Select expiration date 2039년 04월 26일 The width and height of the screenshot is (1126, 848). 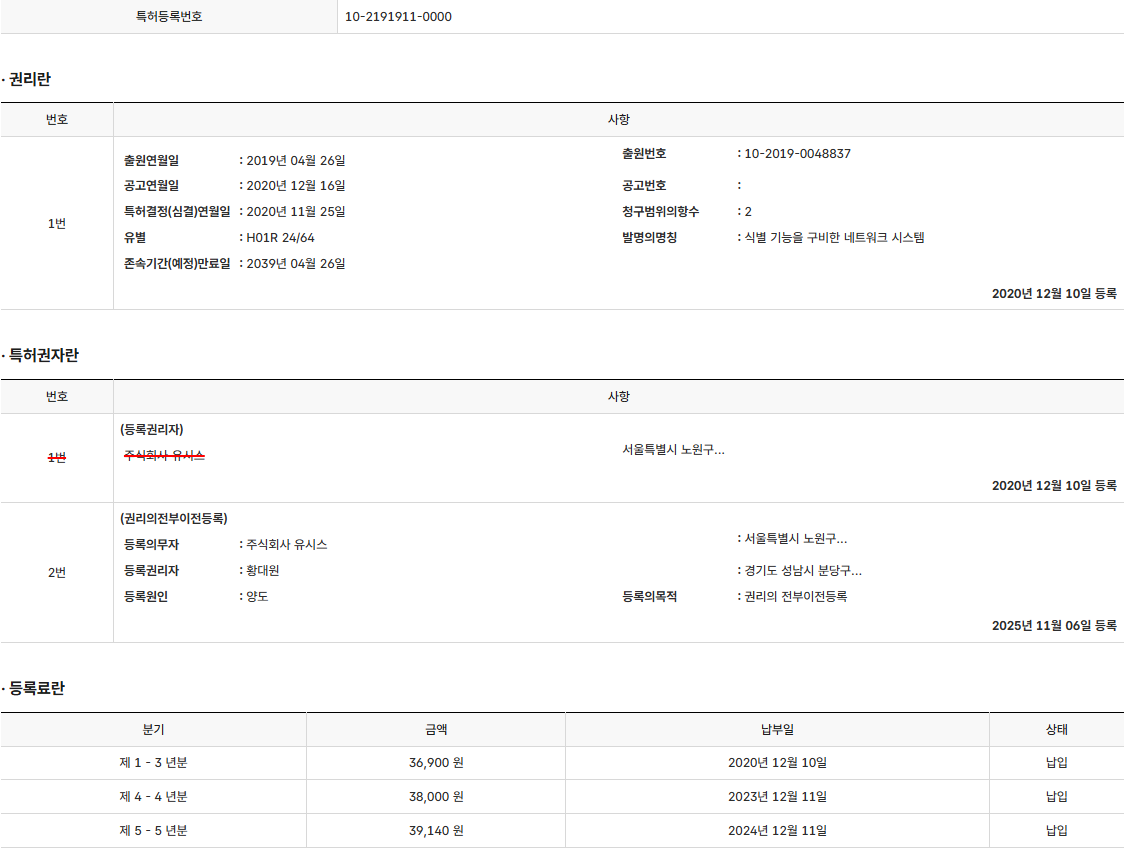(x=296, y=264)
